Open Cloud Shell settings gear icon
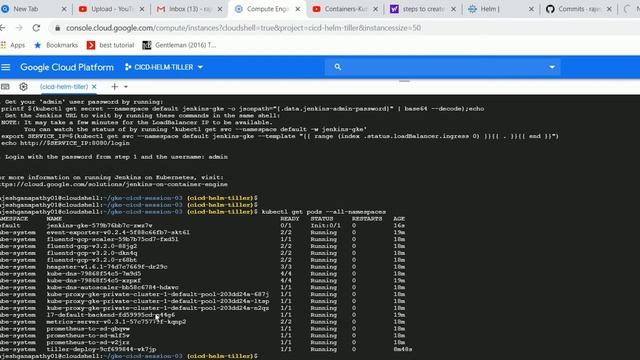The width and height of the screenshot is (640, 360). coord(23,87)
